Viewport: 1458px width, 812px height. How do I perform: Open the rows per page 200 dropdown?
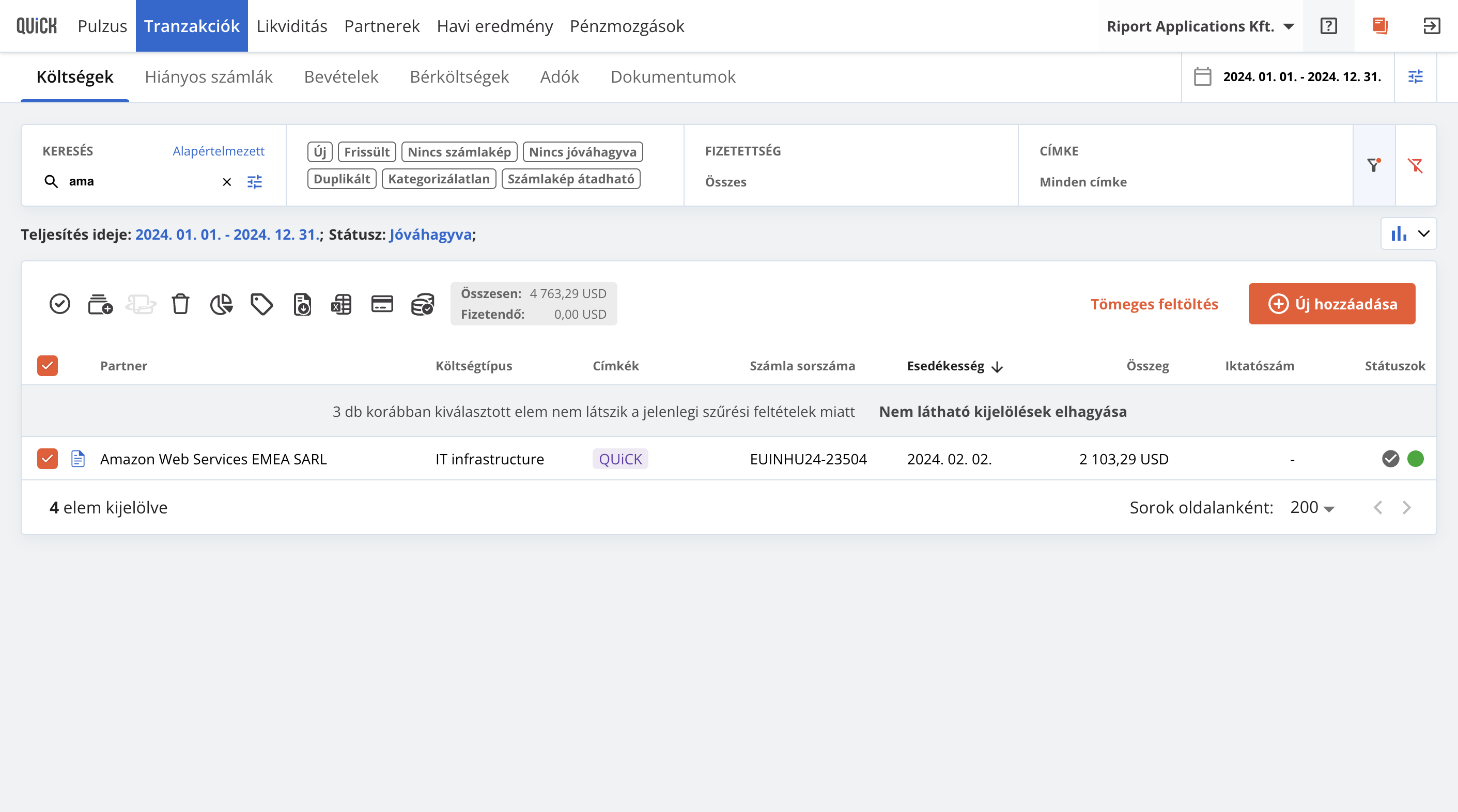tap(1312, 508)
